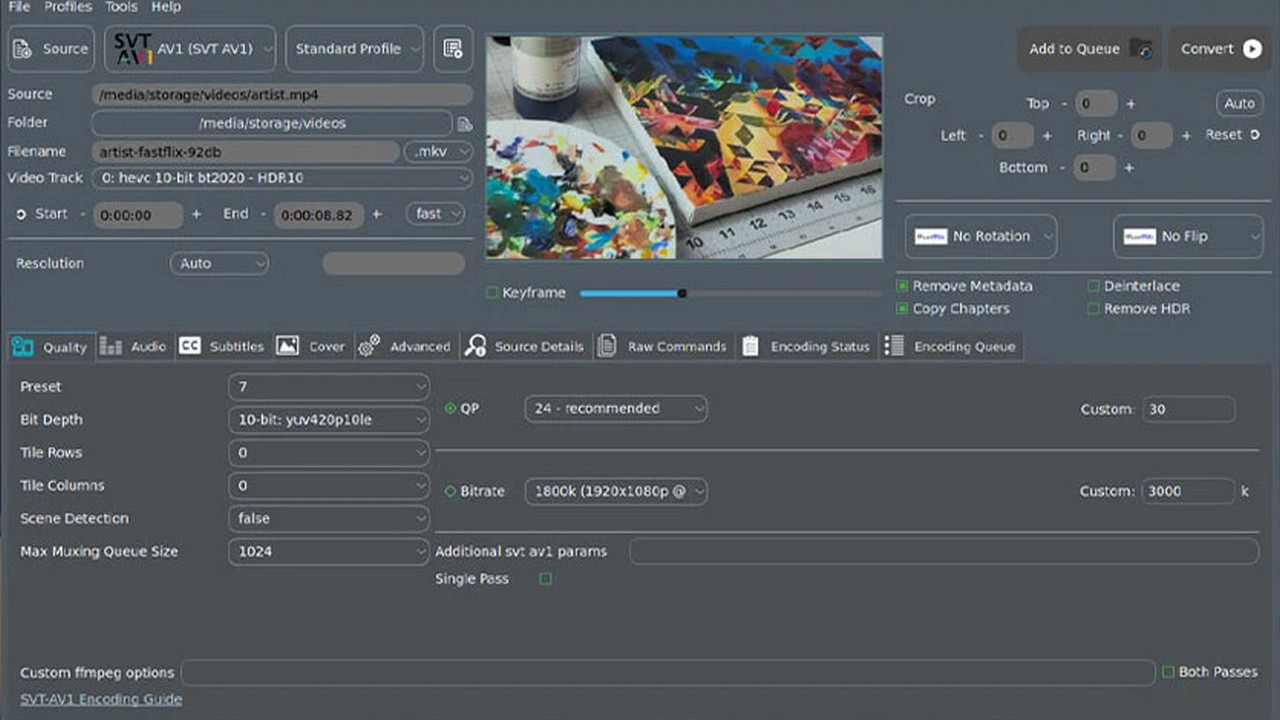This screenshot has width=1280, height=720.
Task: Open the Profiles menu
Action: pyautogui.click(x=68, y=7)
